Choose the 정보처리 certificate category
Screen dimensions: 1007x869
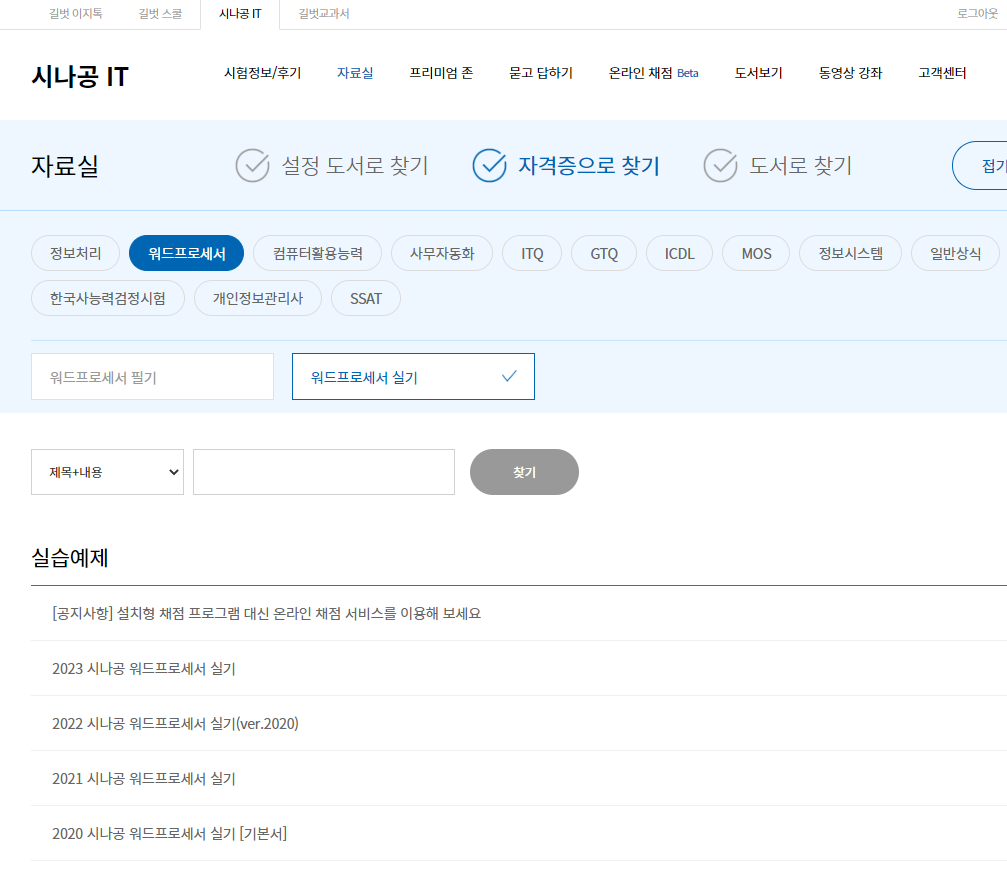coord(75,253)
